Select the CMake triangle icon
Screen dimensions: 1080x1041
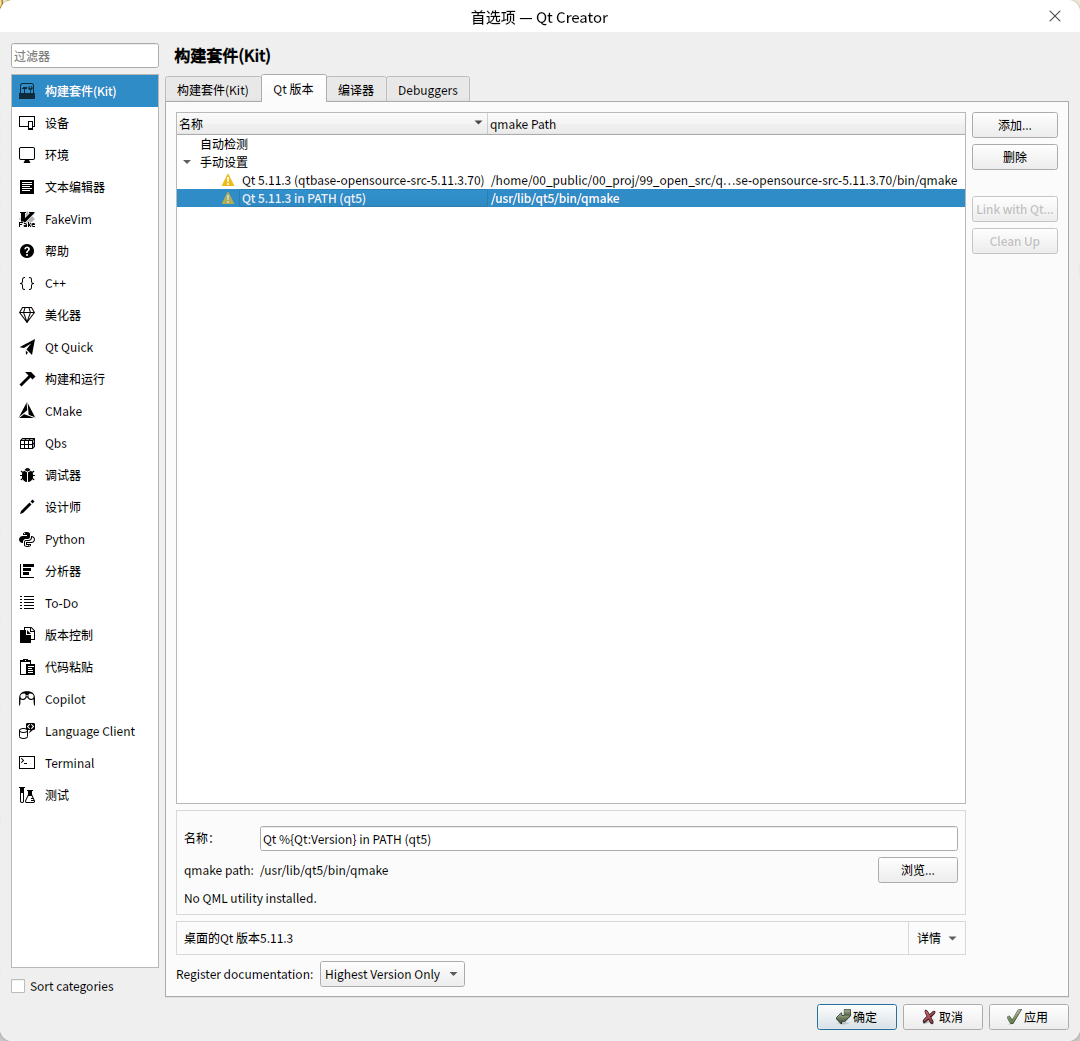pos(27,411)
